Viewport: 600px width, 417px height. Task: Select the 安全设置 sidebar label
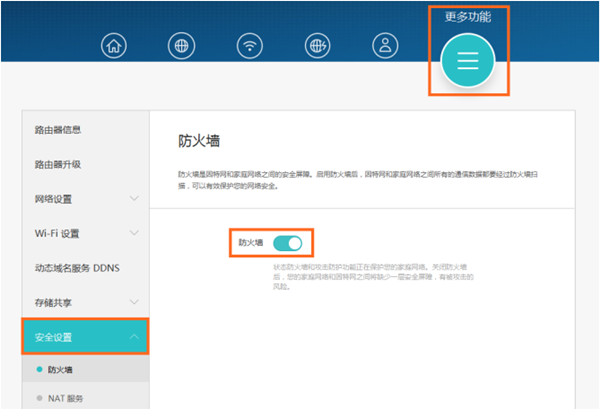(x=58, y=337)
